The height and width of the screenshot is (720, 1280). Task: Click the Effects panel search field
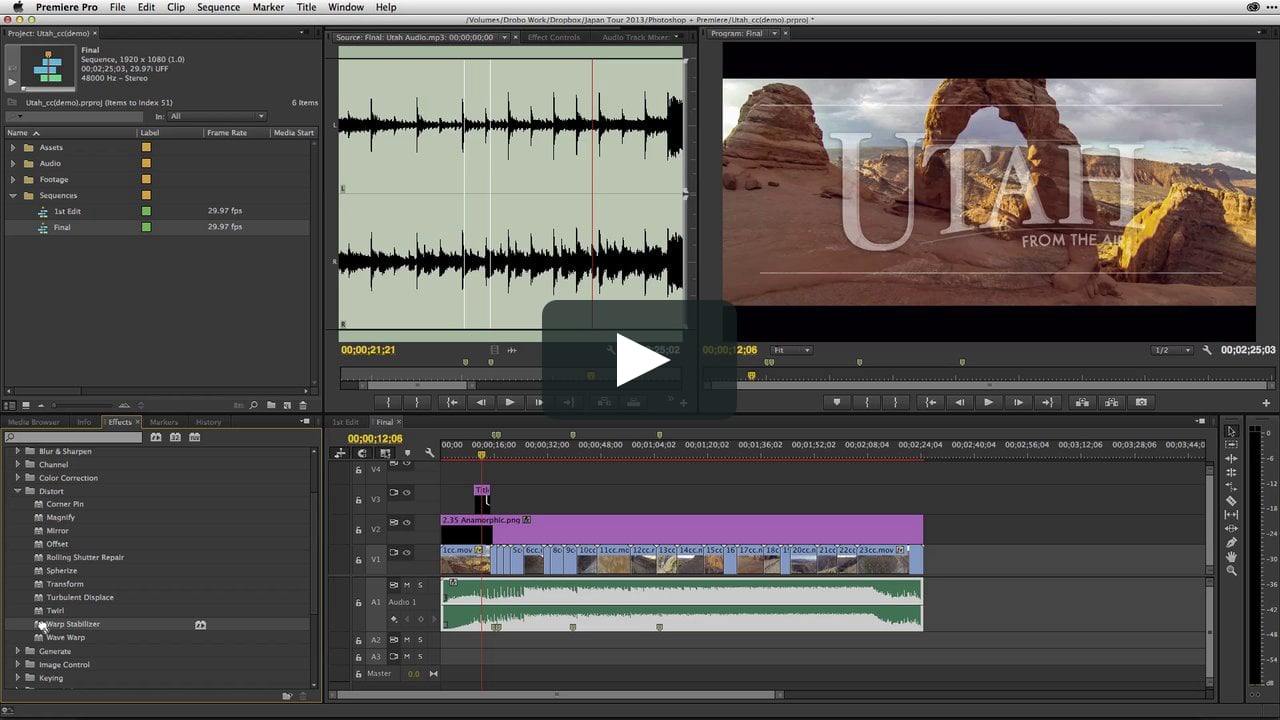[73, 437]
